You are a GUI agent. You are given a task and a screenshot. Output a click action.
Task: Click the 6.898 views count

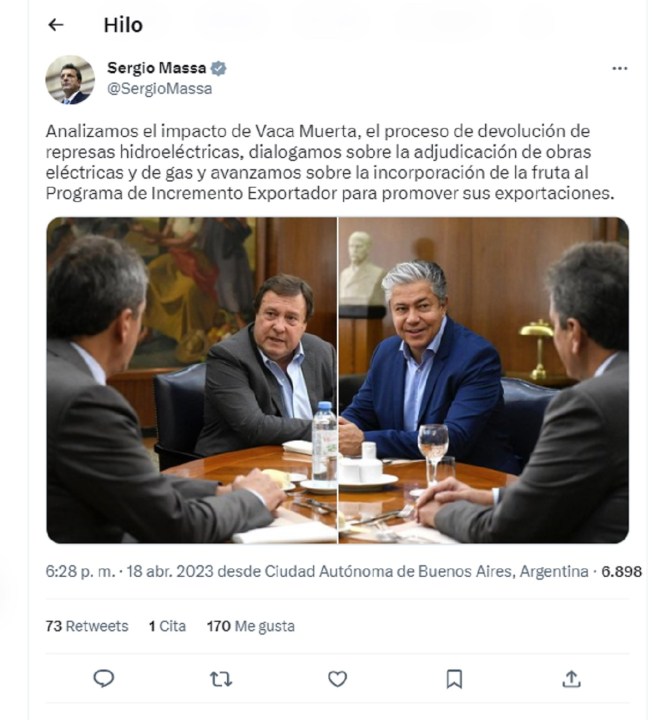[x=621, y=572]
